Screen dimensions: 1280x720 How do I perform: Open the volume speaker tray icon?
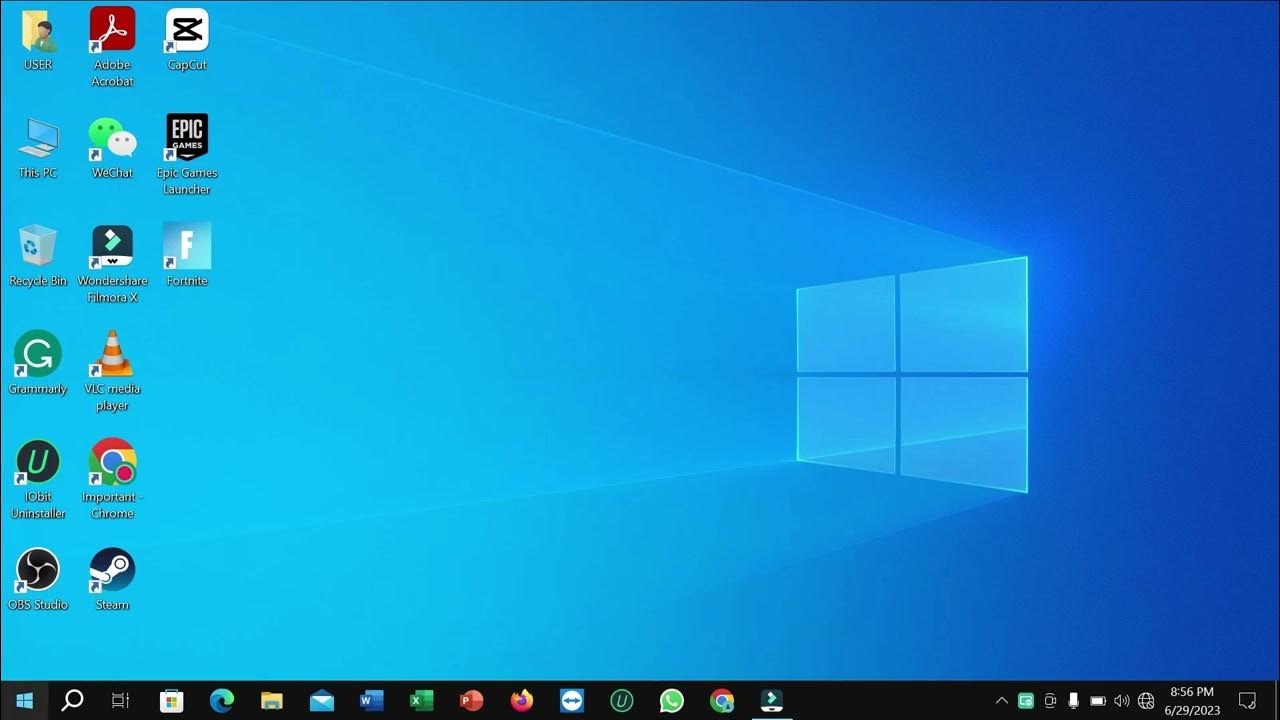click(x=1122, y=701)
